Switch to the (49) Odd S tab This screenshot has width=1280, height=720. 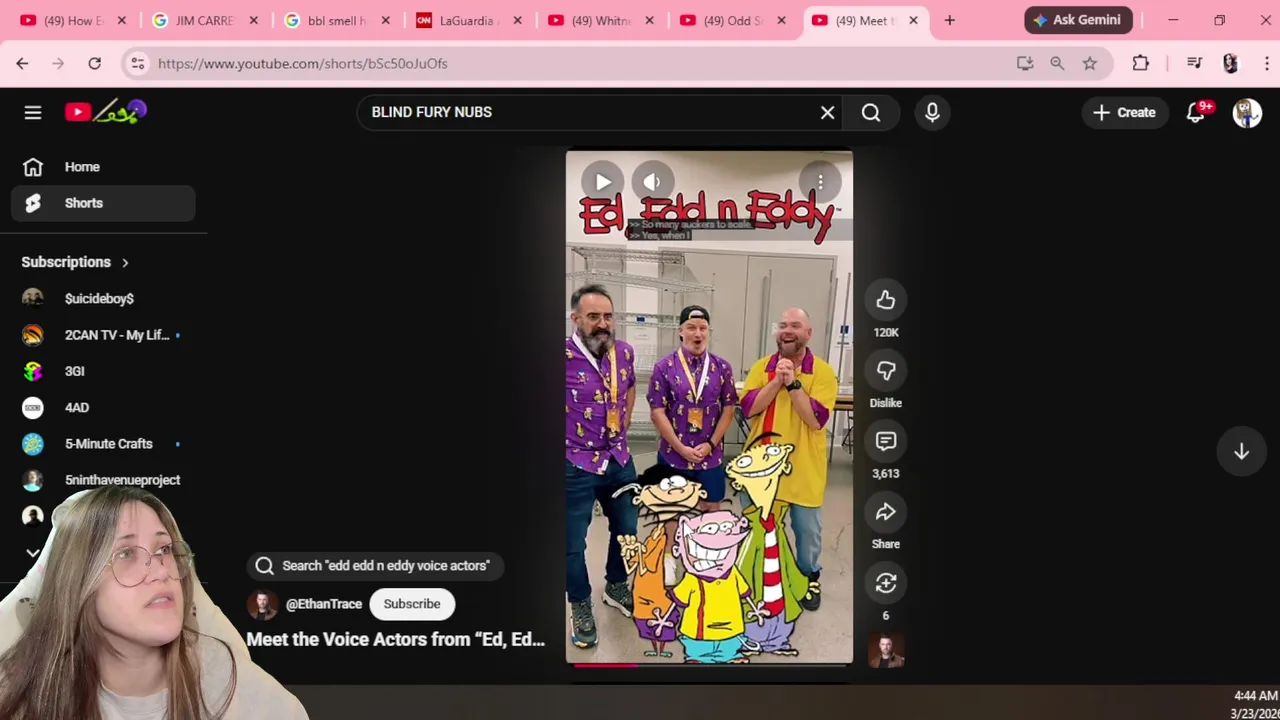click(731, 20)
